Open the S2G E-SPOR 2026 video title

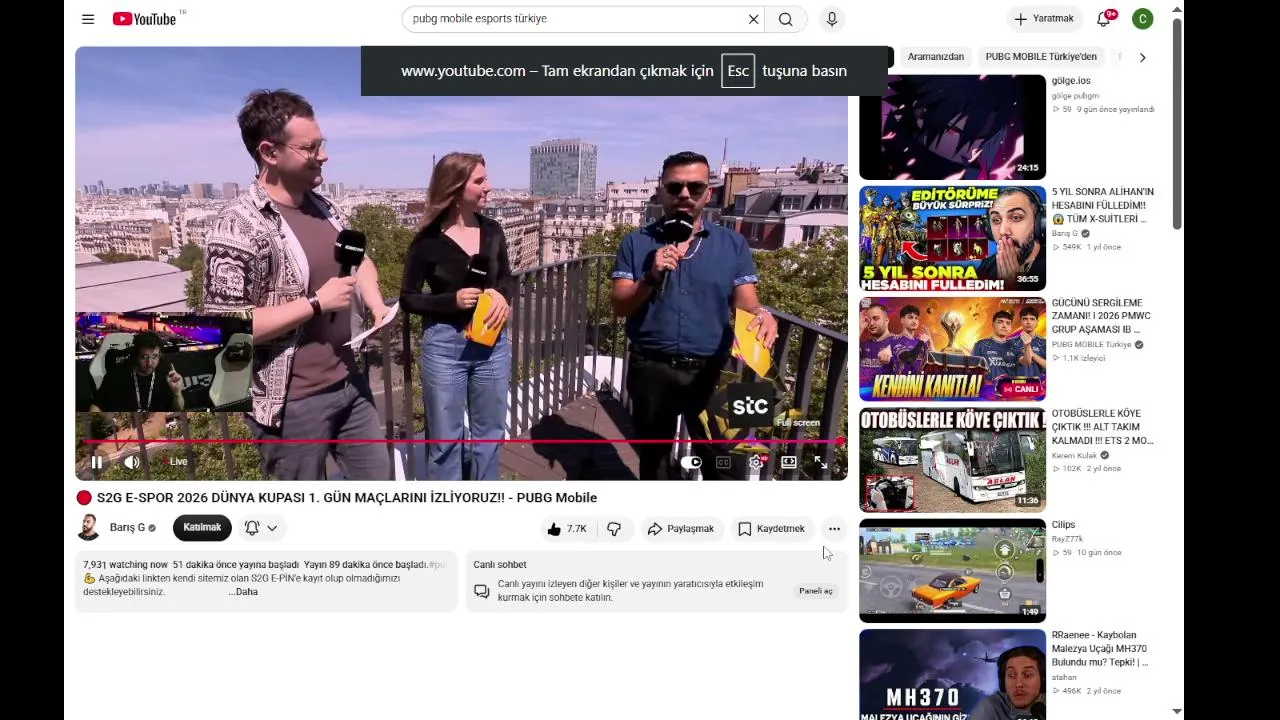point(346,498)
